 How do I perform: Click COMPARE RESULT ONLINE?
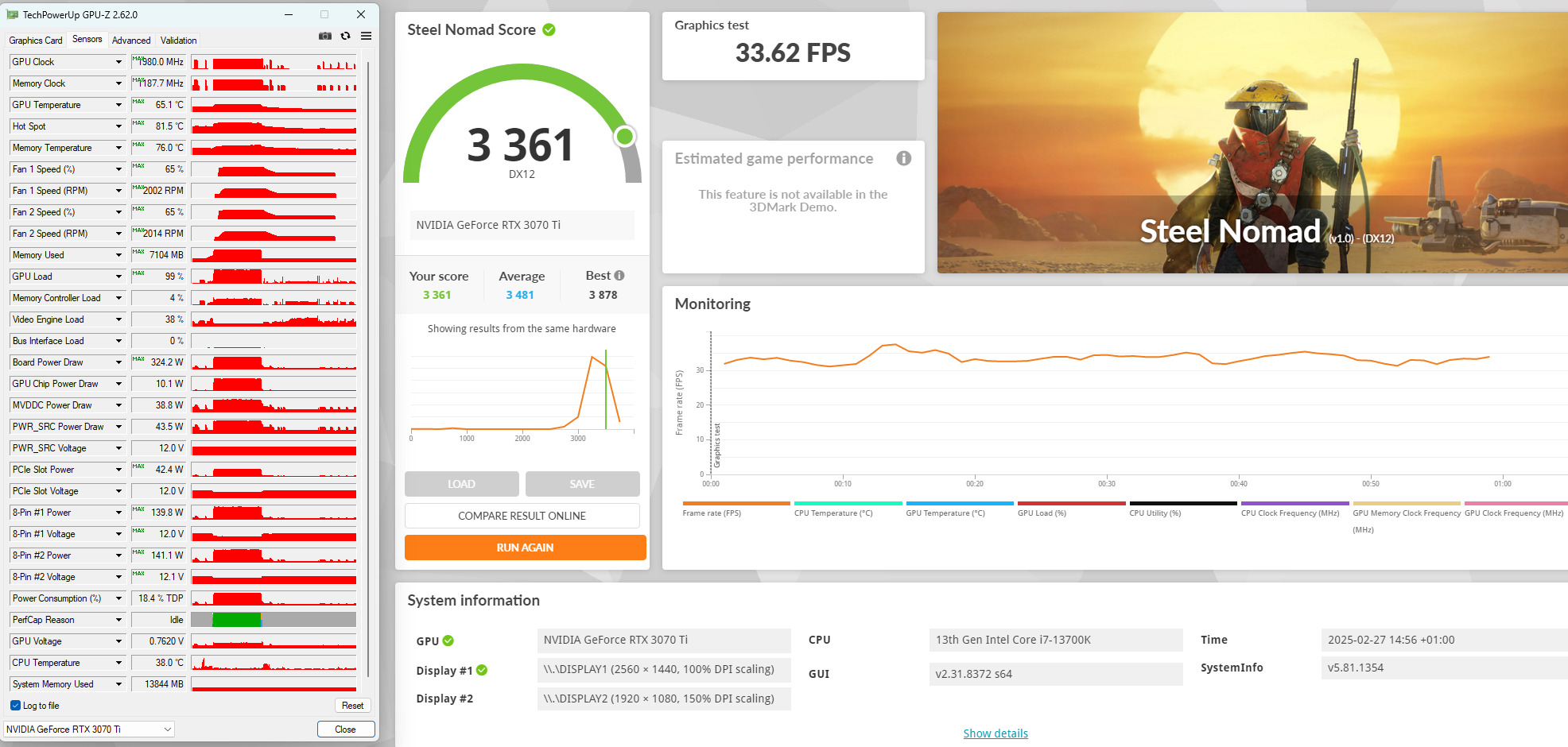pyautogui.click(x=522, y=516)
